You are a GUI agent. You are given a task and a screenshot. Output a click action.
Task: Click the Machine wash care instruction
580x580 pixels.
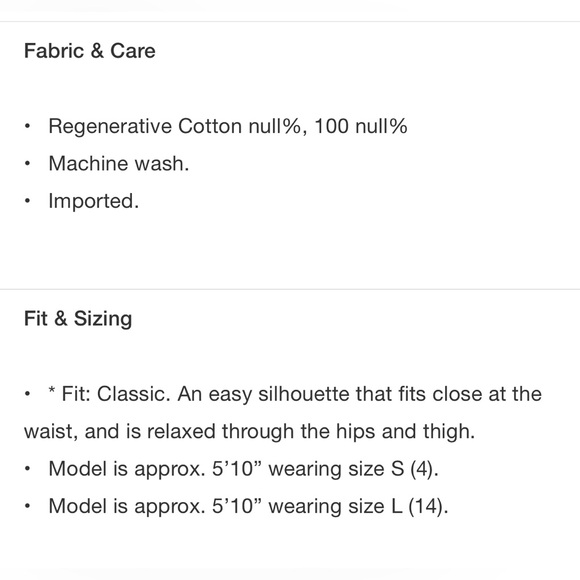[119, 163]
